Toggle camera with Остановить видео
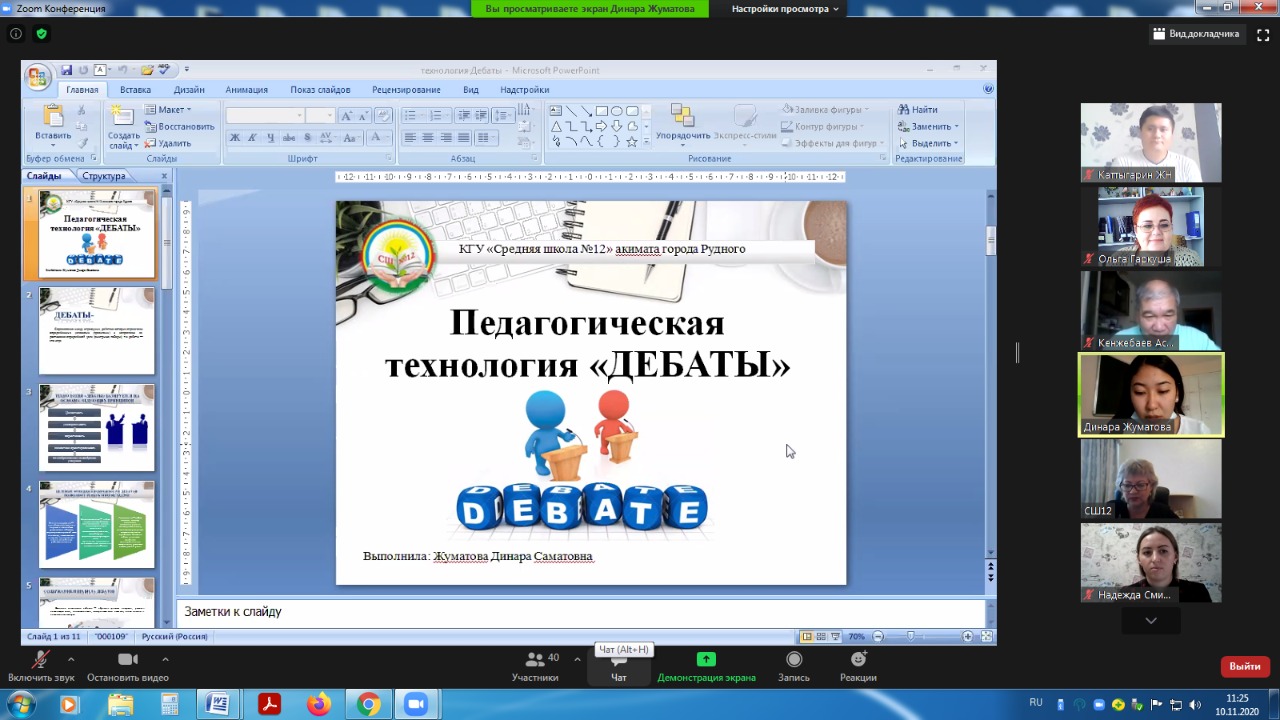The width and height of the screenshot is (1280, 720). click(x=127, y=665)
